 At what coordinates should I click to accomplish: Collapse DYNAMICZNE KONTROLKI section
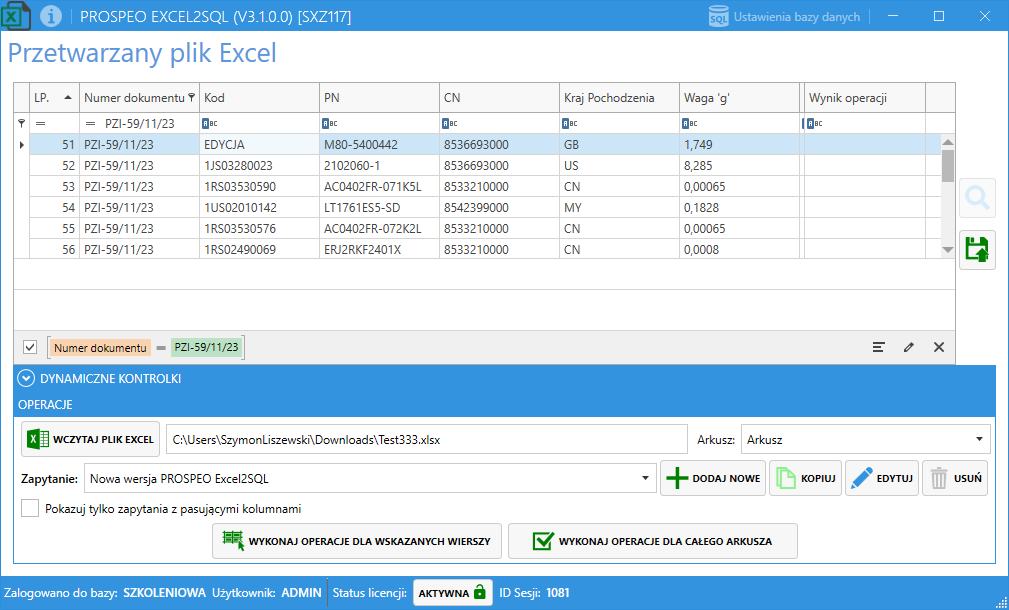[x=26, y=378]
